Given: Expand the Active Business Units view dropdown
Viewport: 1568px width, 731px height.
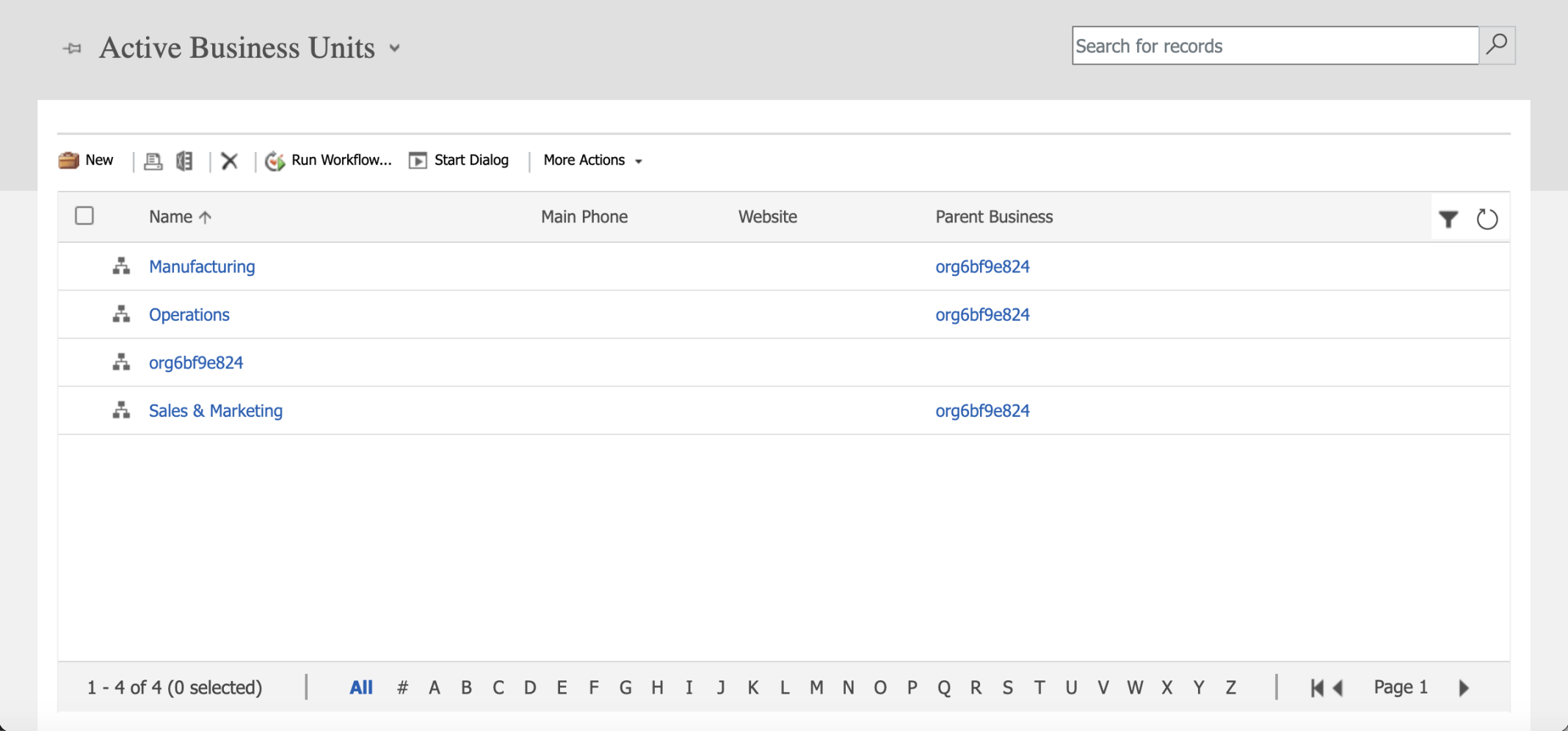Looking at the screenshot, I should click(395, 48).
